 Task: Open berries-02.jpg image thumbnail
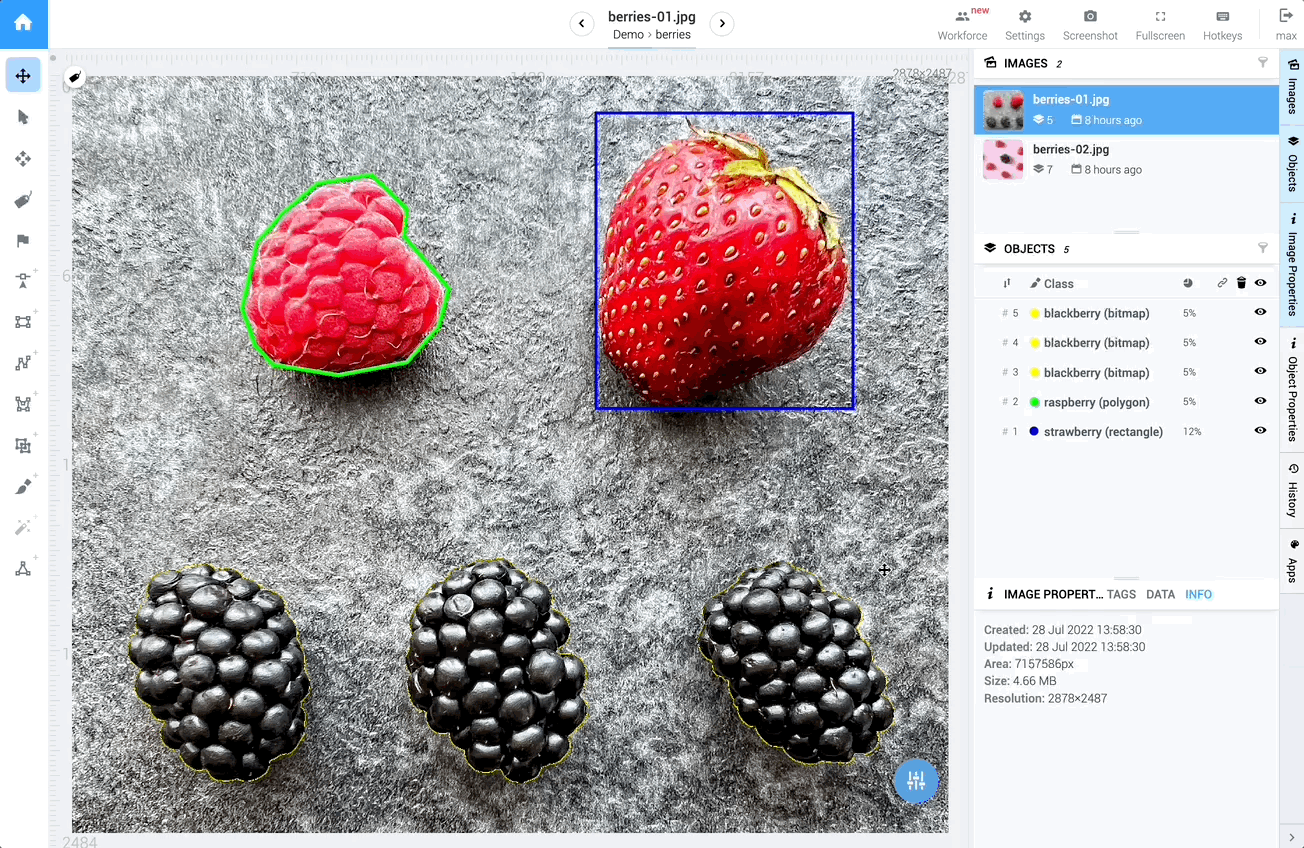(x=1003, y=159)
